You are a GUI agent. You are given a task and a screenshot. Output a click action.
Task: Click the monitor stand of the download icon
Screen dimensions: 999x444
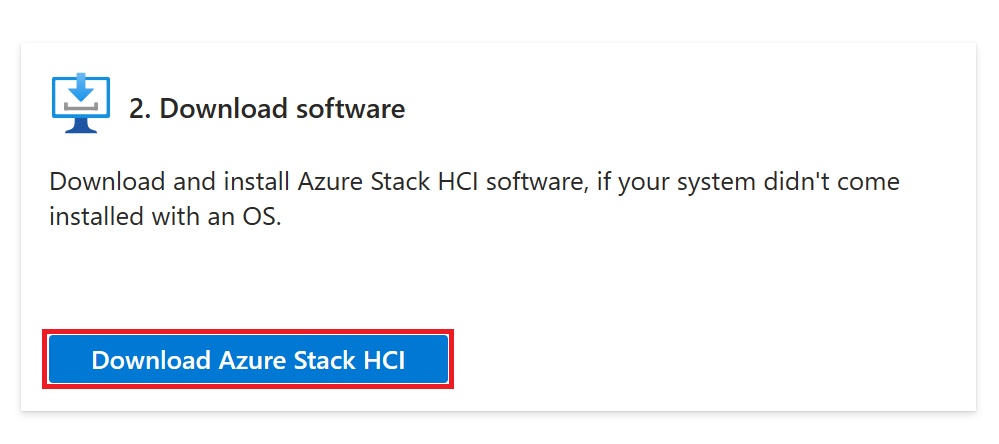pyautogui.click(x=81, y=126)
